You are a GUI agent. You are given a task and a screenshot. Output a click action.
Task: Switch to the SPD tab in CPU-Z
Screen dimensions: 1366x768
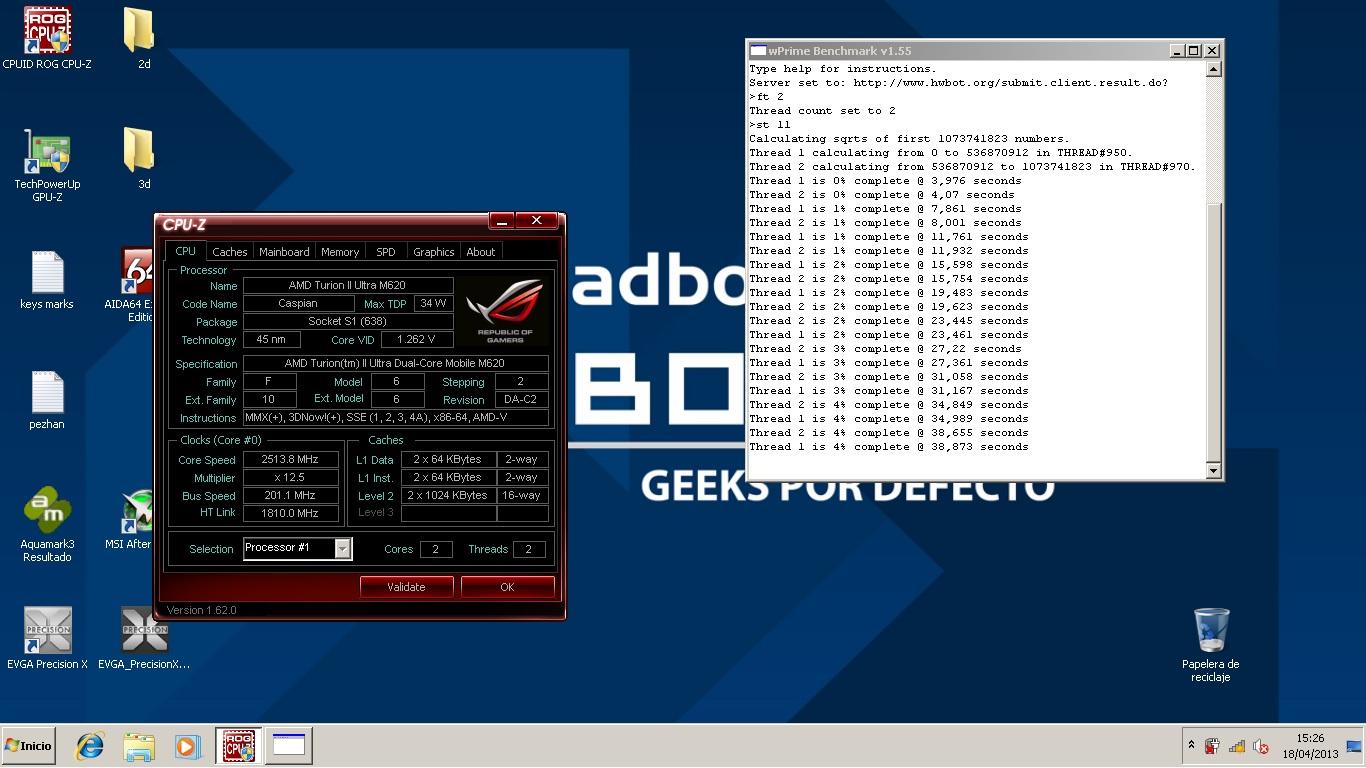386,252
